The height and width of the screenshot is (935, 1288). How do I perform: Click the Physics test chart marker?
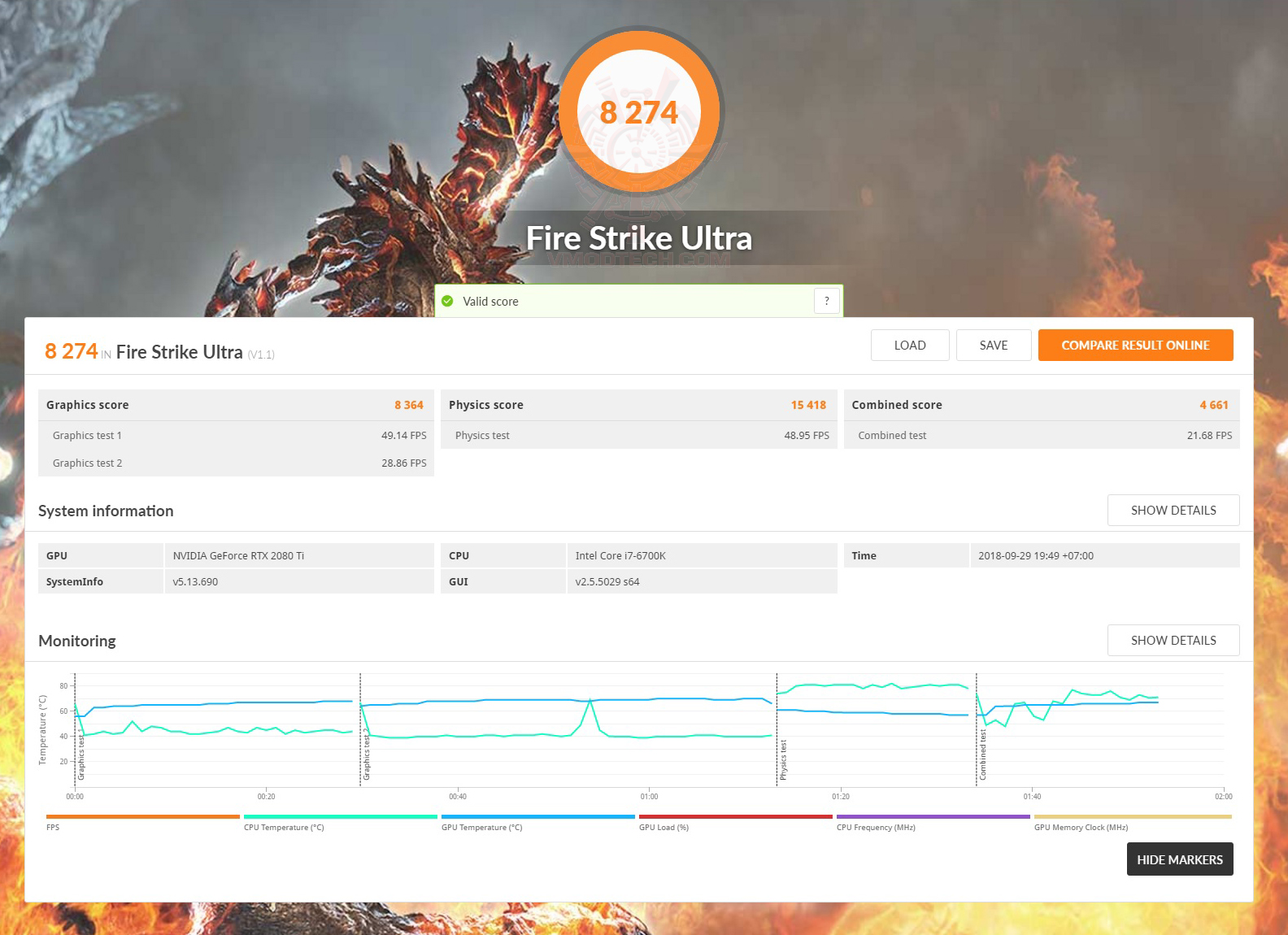783,759
